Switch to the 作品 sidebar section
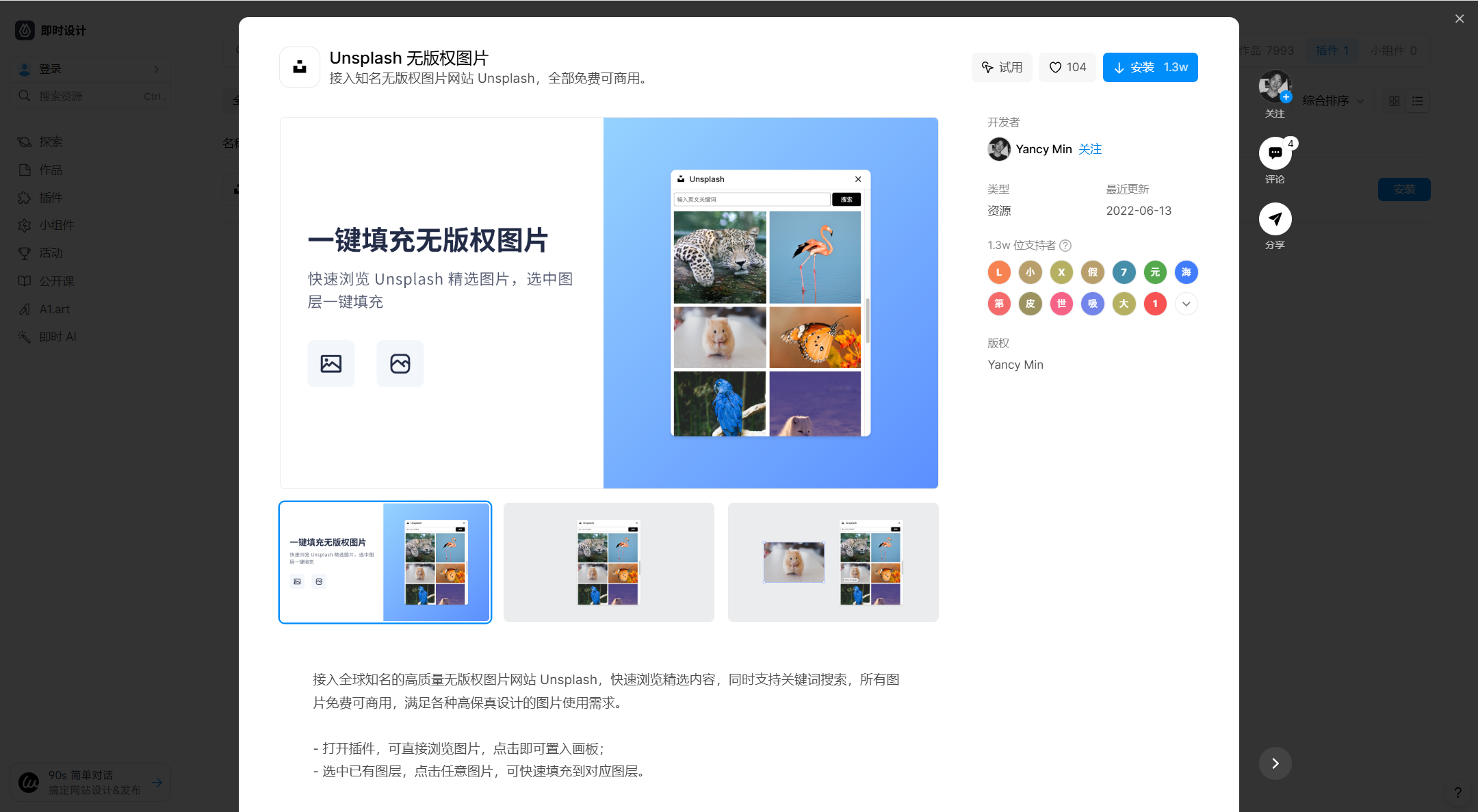The image size is (1478, 812). [49, 170]
